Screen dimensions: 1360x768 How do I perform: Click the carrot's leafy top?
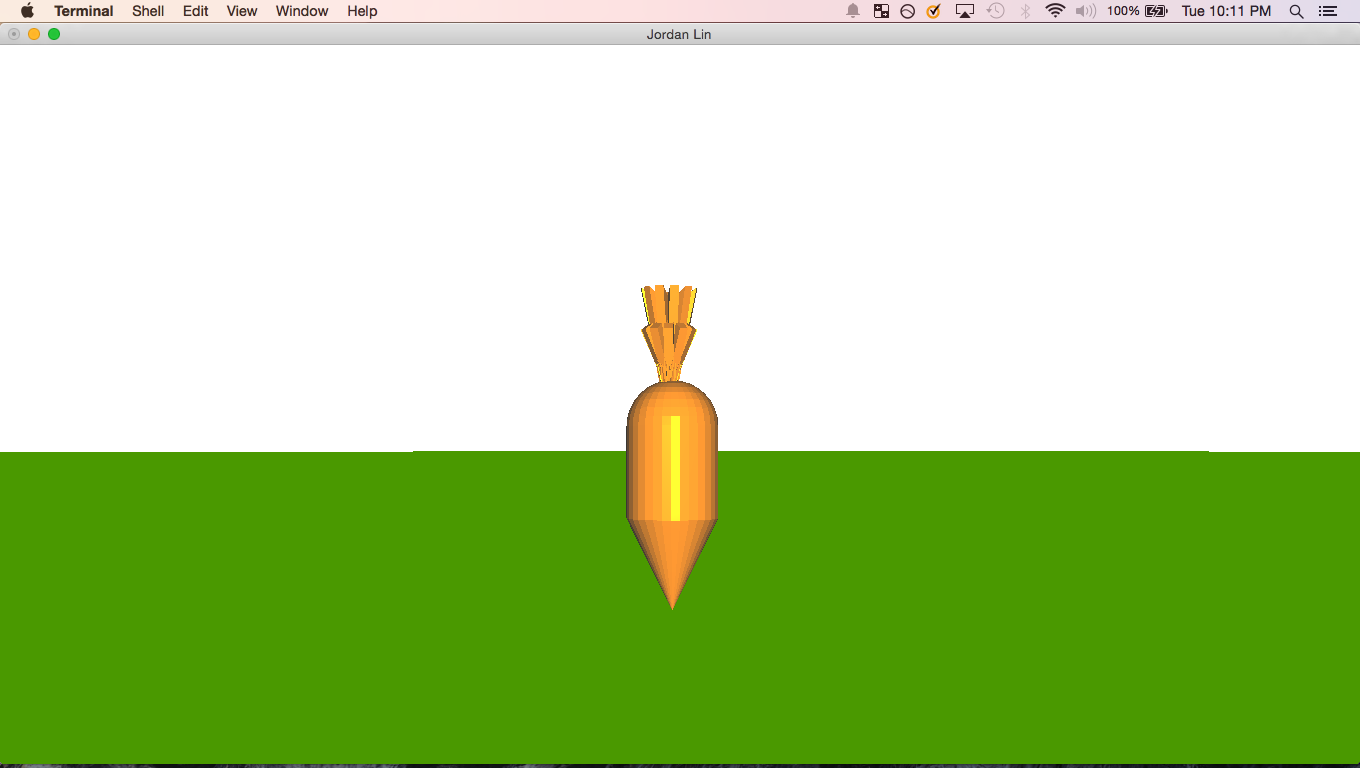(x=669, y=333)
